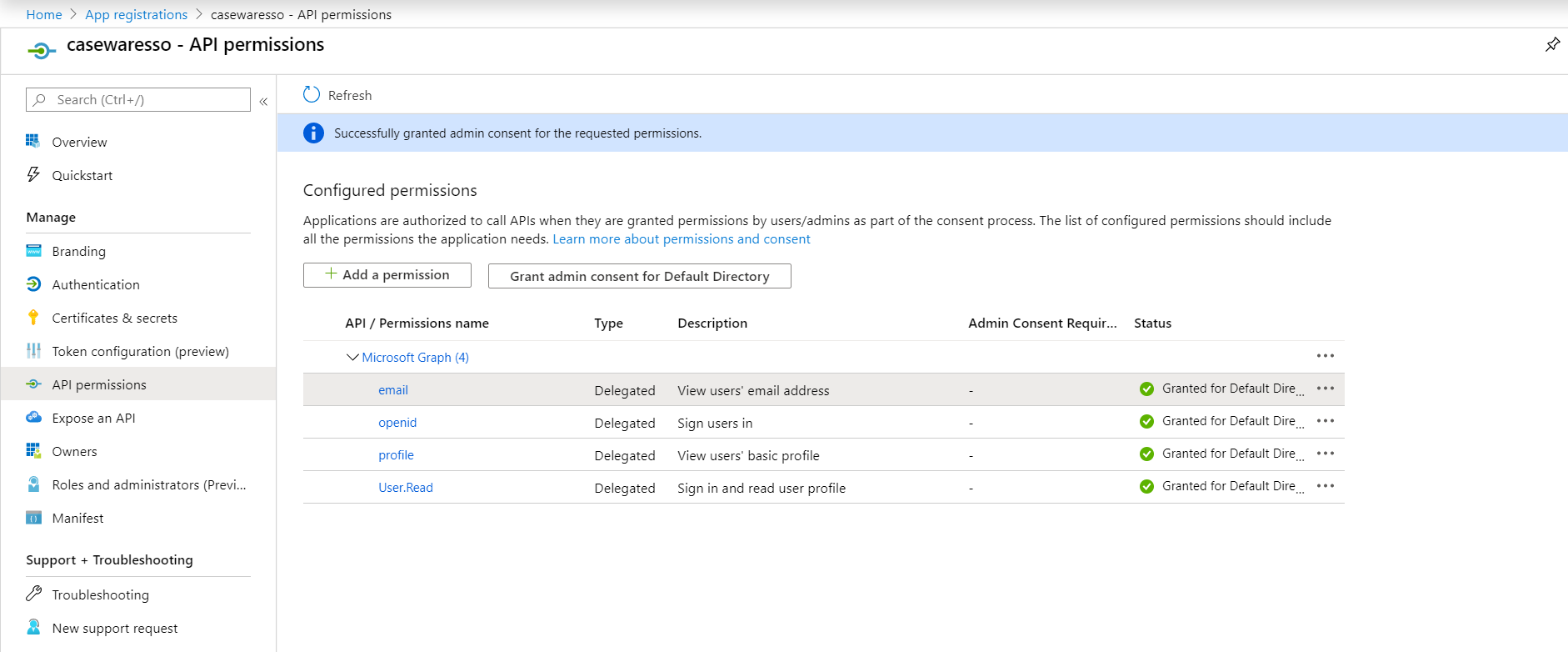This screenshot has width=1568, height=652.
Task: Click the Certificates & secrets key icon
Action: click(33, 318)
